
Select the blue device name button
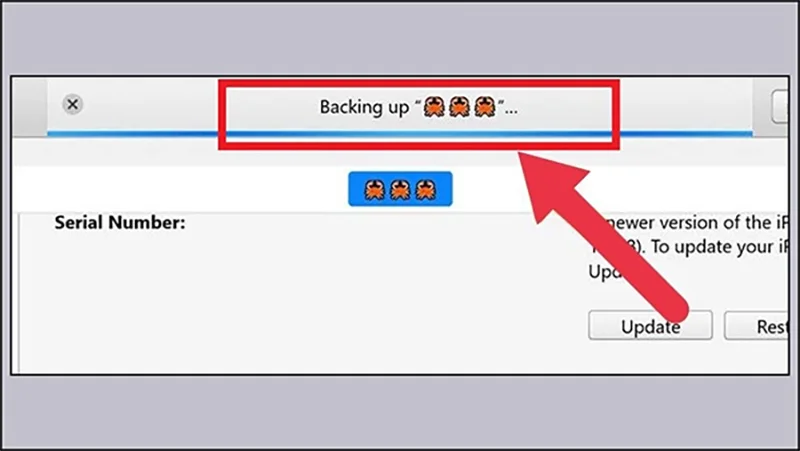tap(400, 189)
